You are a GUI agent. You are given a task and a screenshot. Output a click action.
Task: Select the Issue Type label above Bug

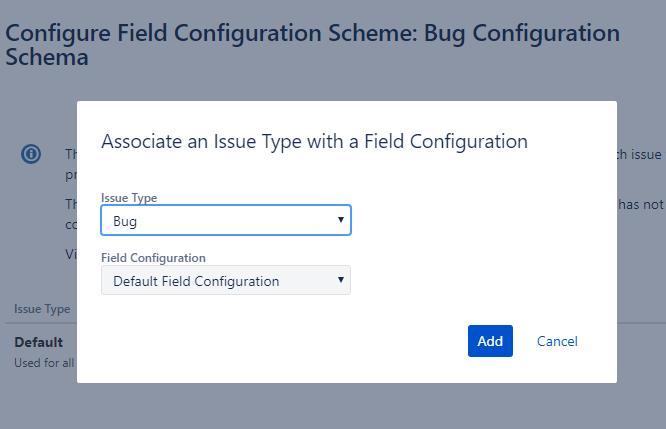tap(129, 198)
